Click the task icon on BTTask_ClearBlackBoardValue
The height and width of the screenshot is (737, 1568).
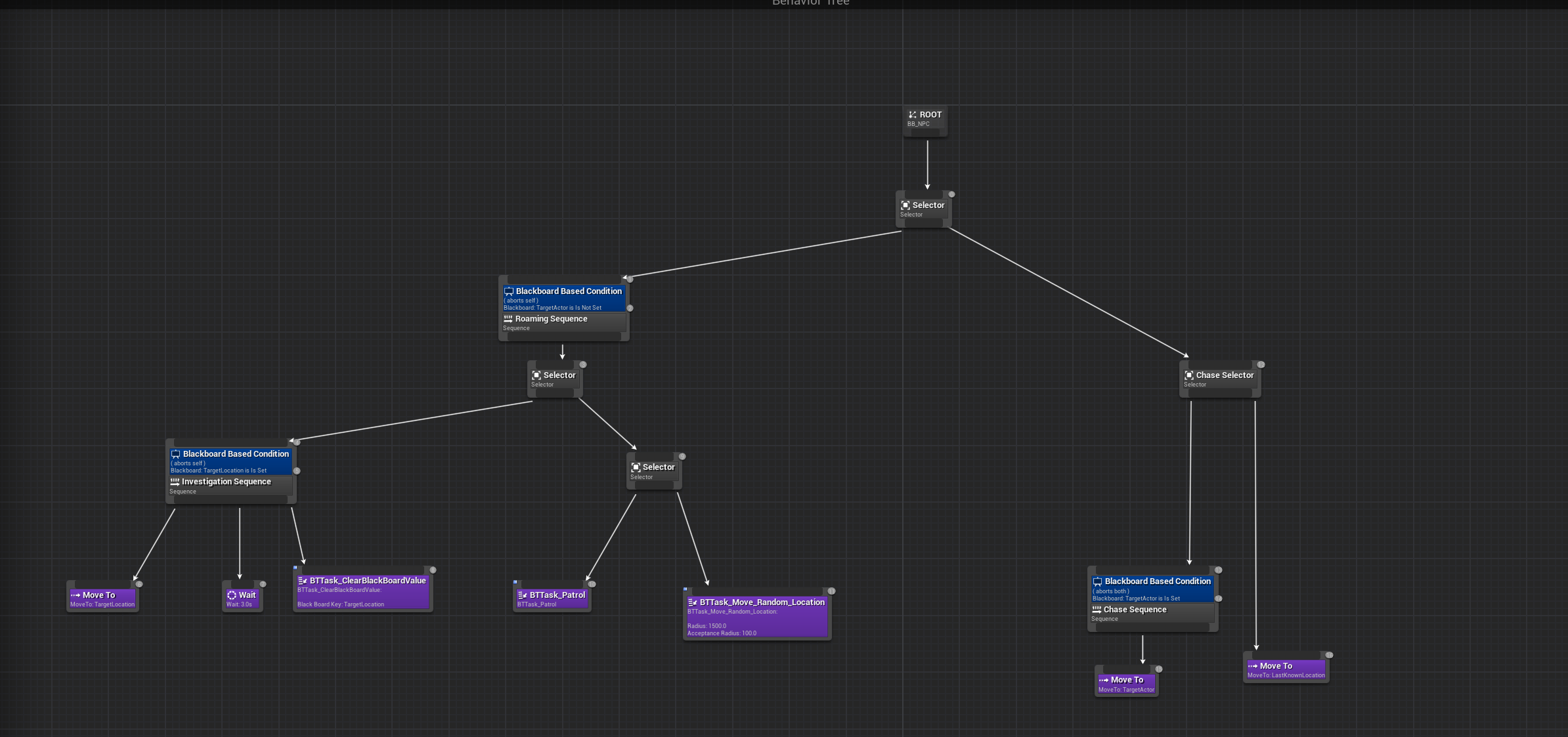(303, 580)
